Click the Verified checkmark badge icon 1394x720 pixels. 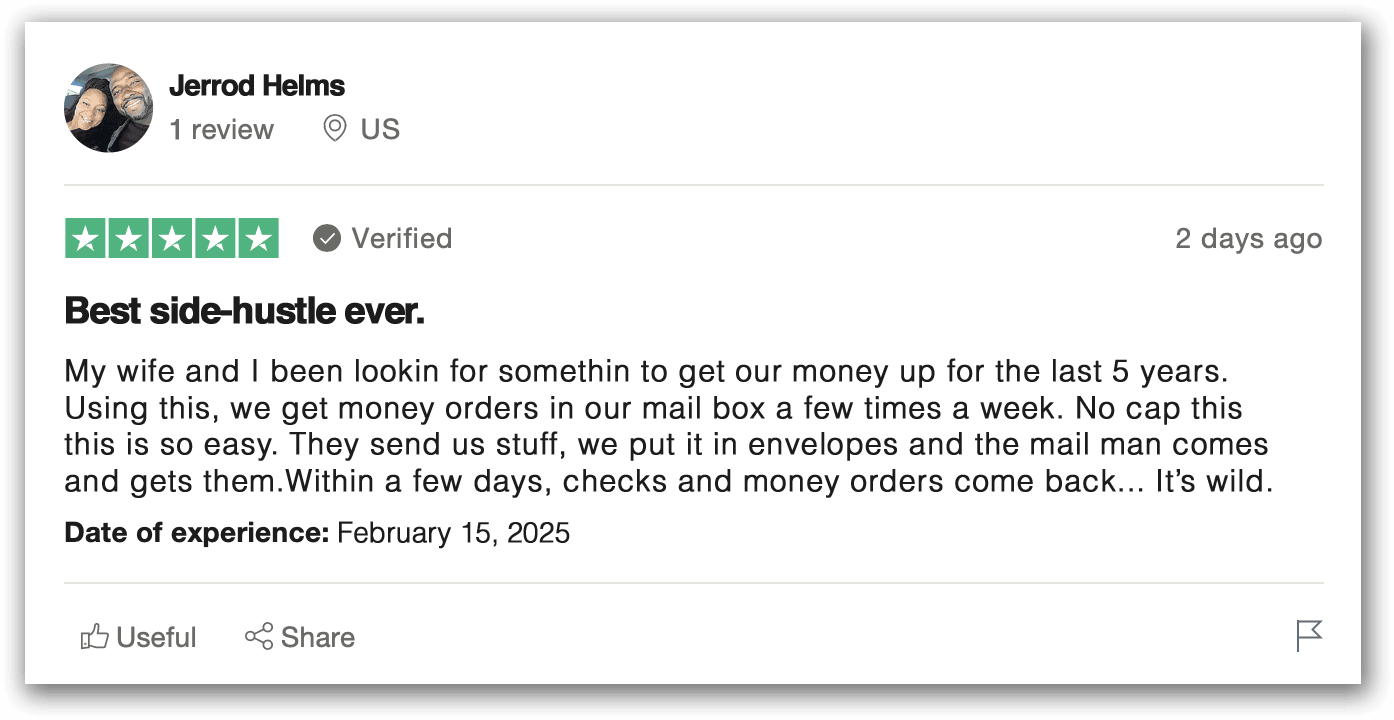326,238
